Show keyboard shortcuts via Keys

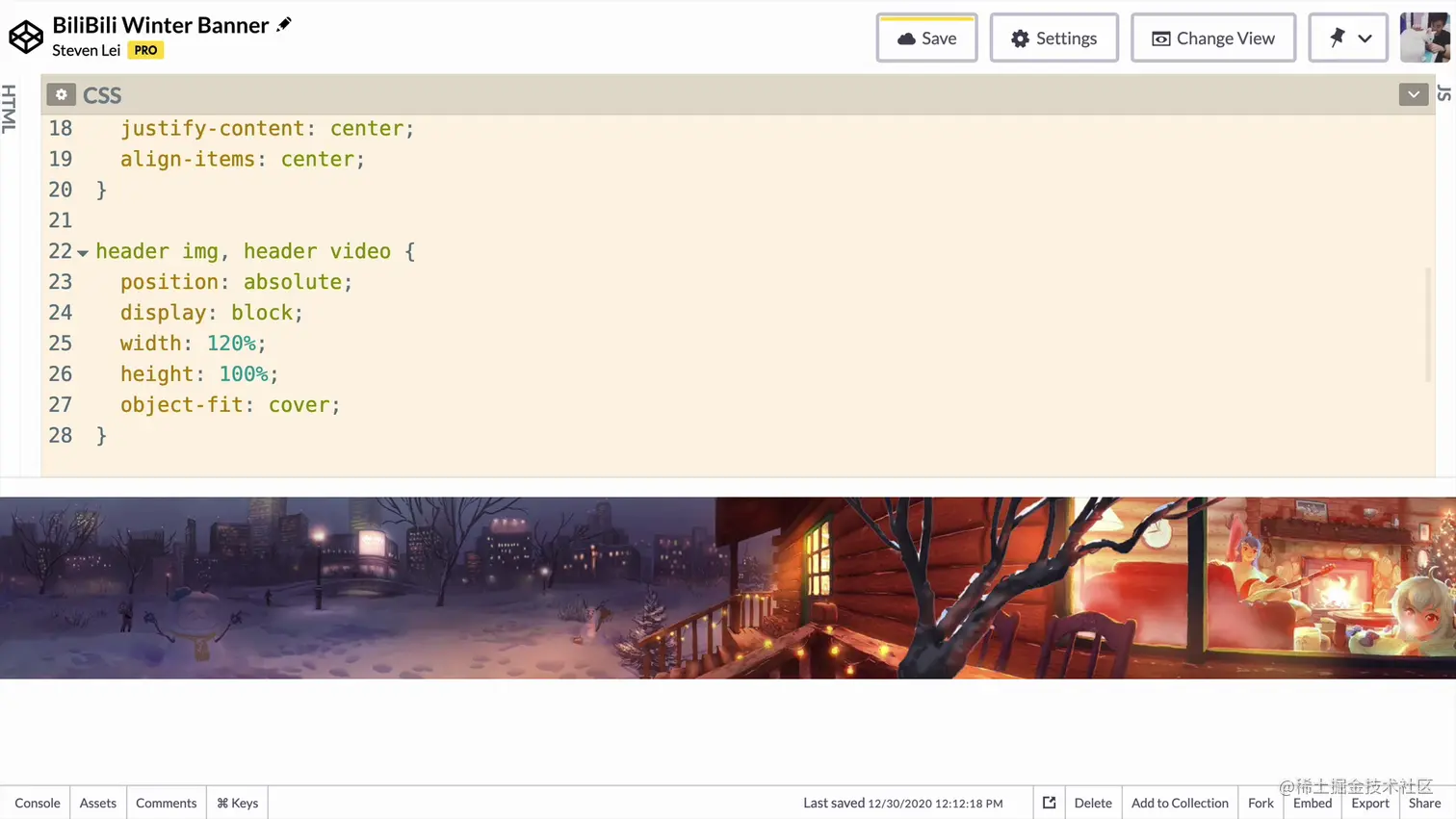pyautogui.click(x=237, y=803)
